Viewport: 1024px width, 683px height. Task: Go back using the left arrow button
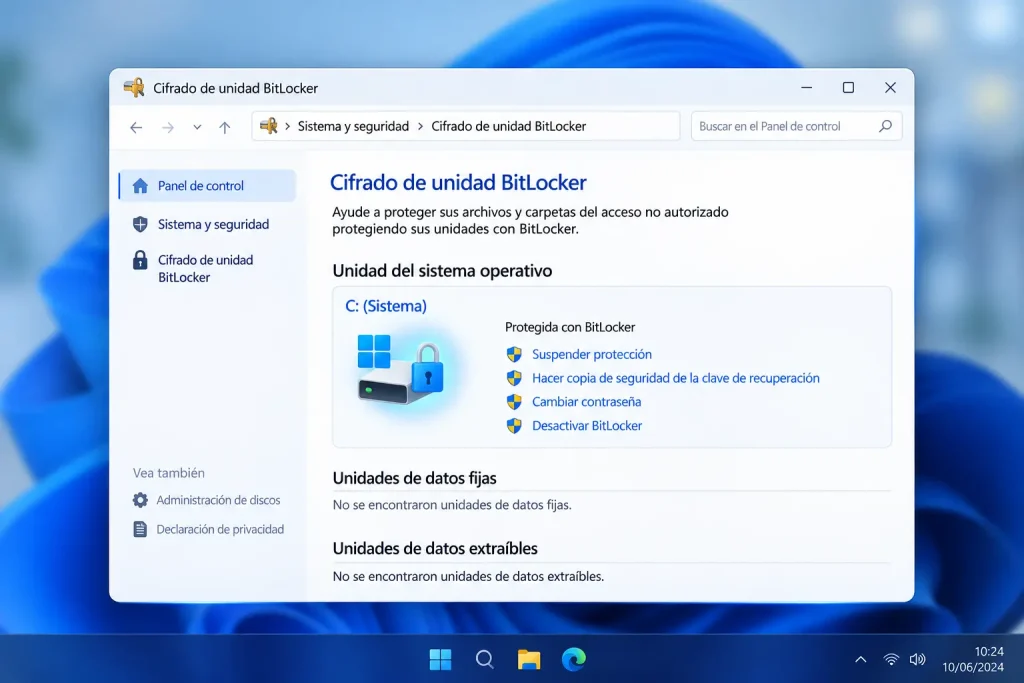(136, 127)
